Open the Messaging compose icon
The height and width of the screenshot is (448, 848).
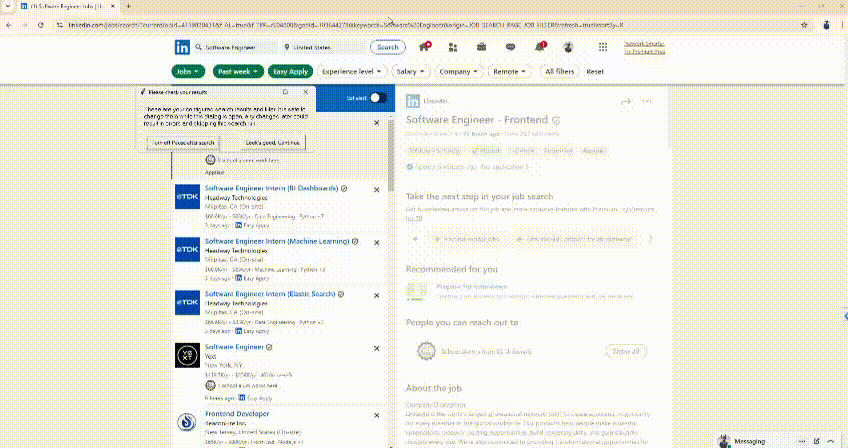pos(816,440)
